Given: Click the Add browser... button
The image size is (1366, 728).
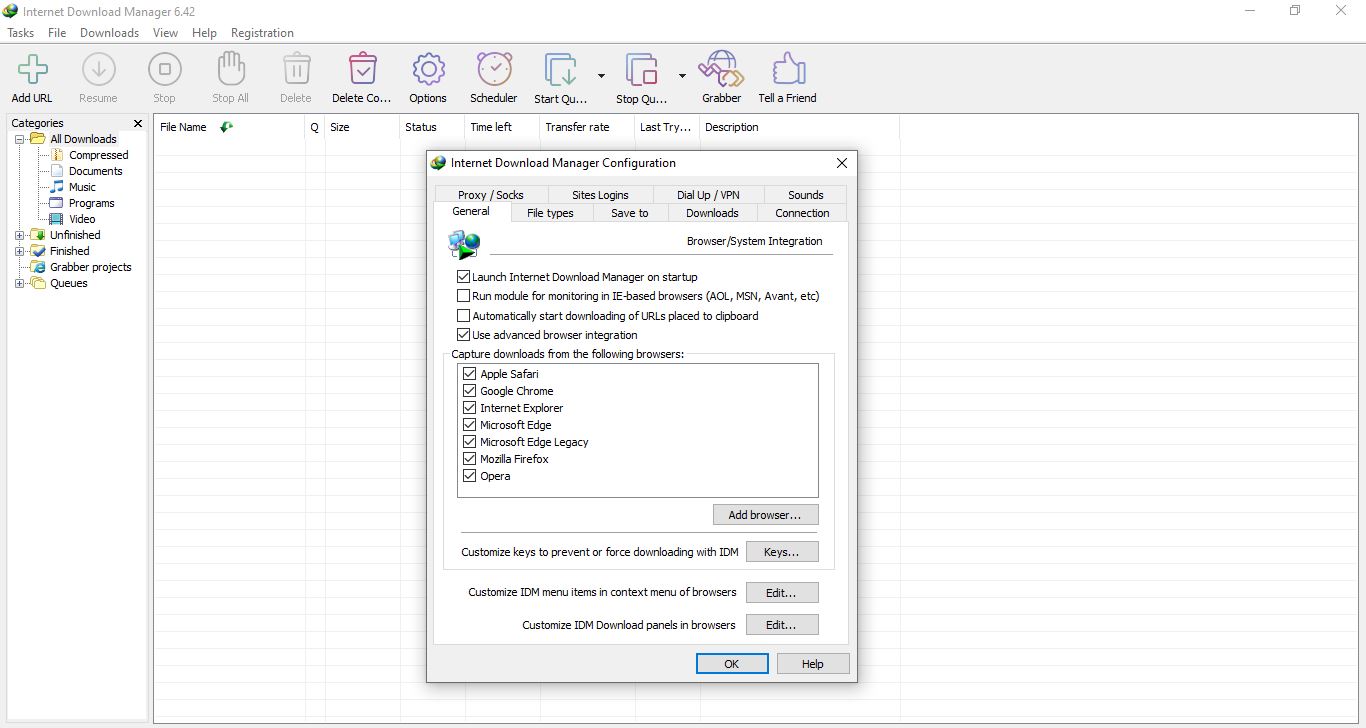Looking at the screenshot, I should (765, 515).
